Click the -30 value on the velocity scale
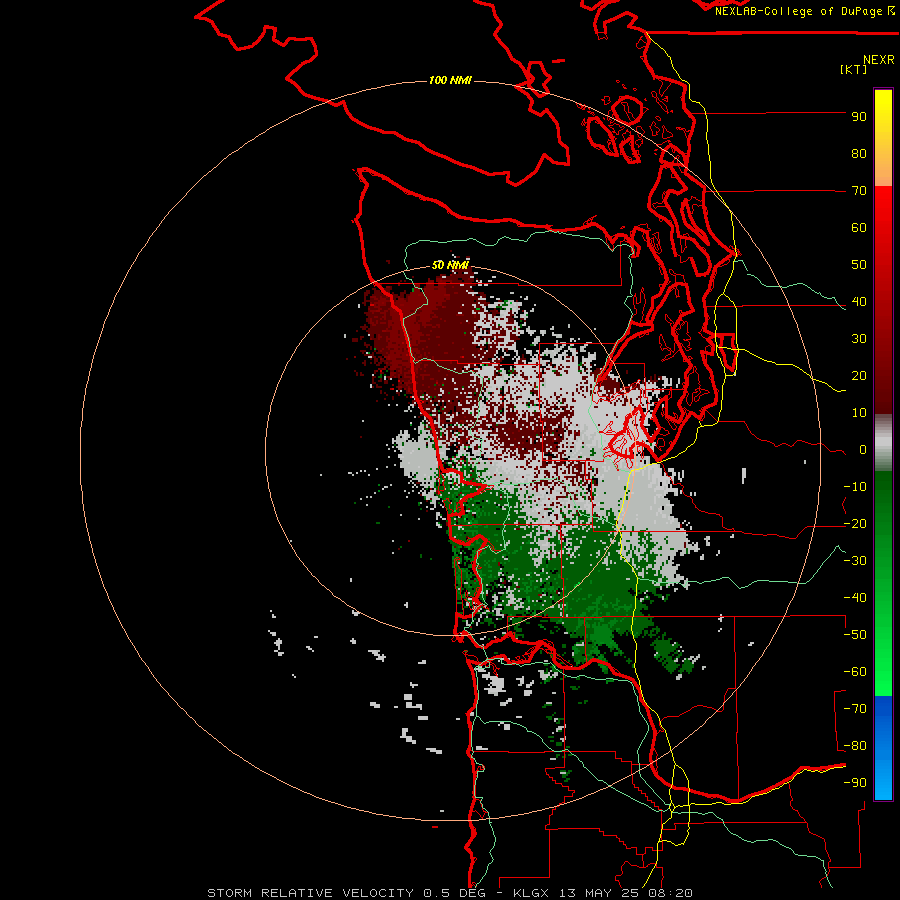Viewport: 900px width, 900px height. click(x=855, y=561)
